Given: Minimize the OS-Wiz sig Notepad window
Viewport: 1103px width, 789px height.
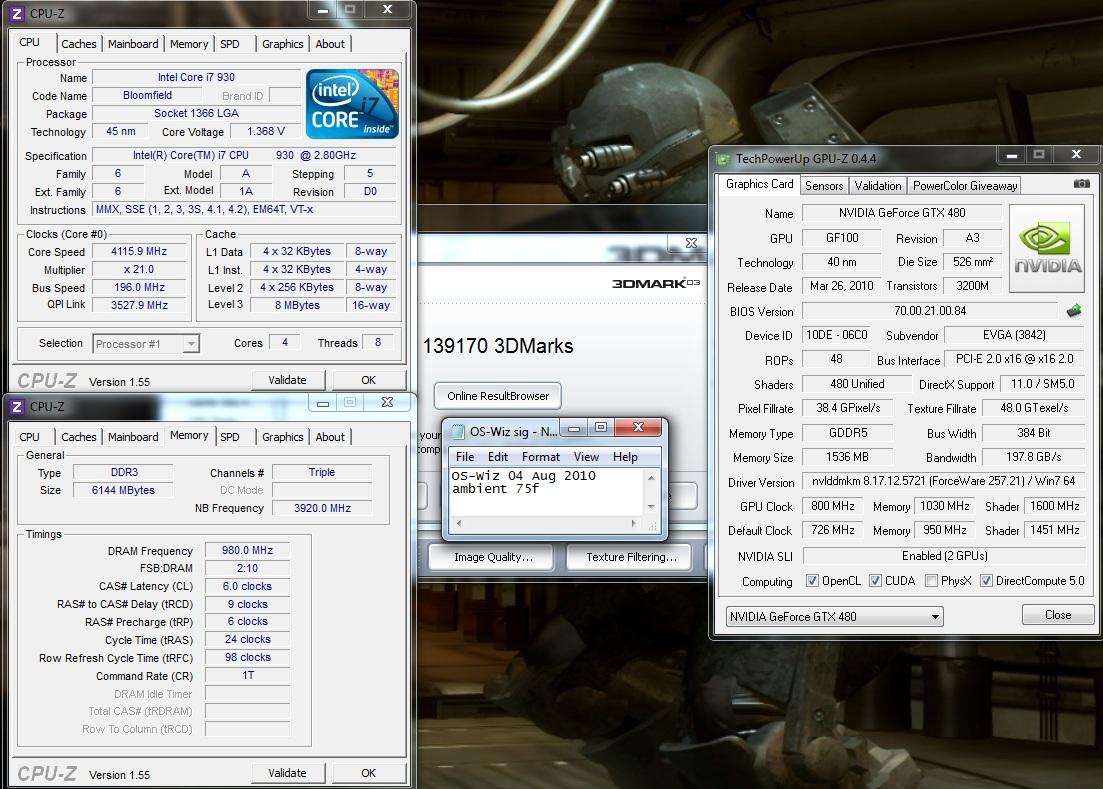Looking at the screenshot, I should pos(574,428).
